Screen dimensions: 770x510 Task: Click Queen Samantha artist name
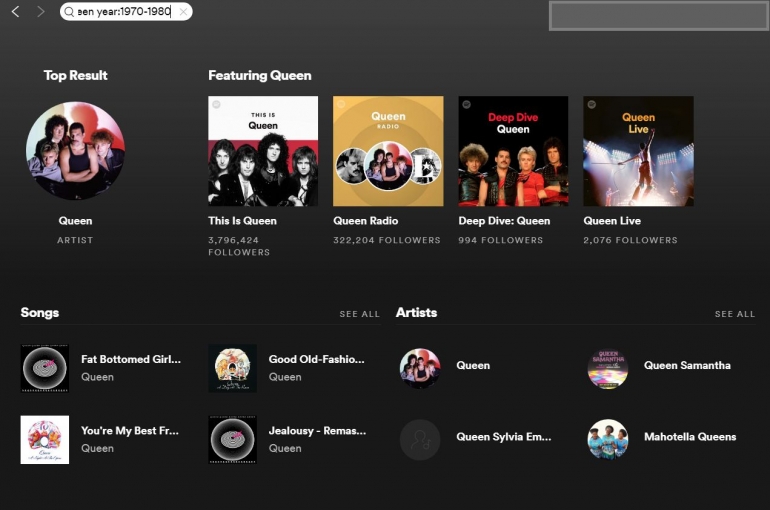[688, 366]
